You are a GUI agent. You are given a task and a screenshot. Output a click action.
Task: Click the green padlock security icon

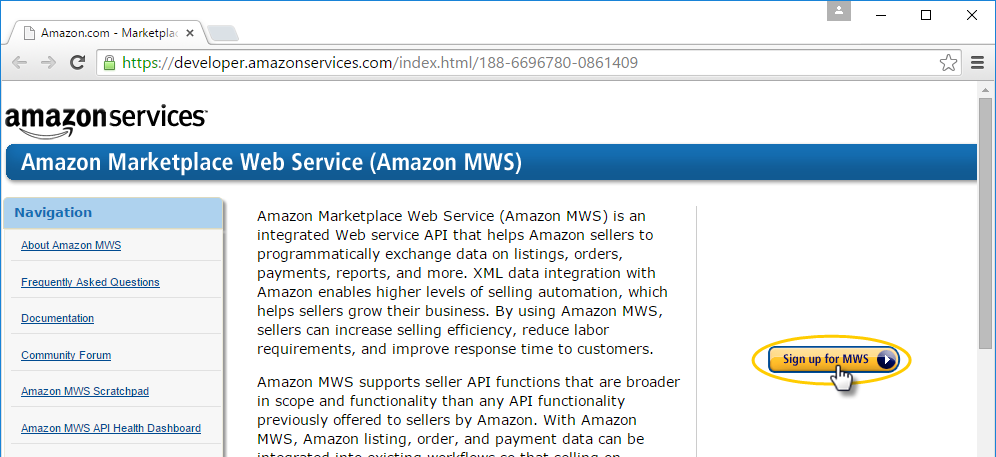(109, 62)
